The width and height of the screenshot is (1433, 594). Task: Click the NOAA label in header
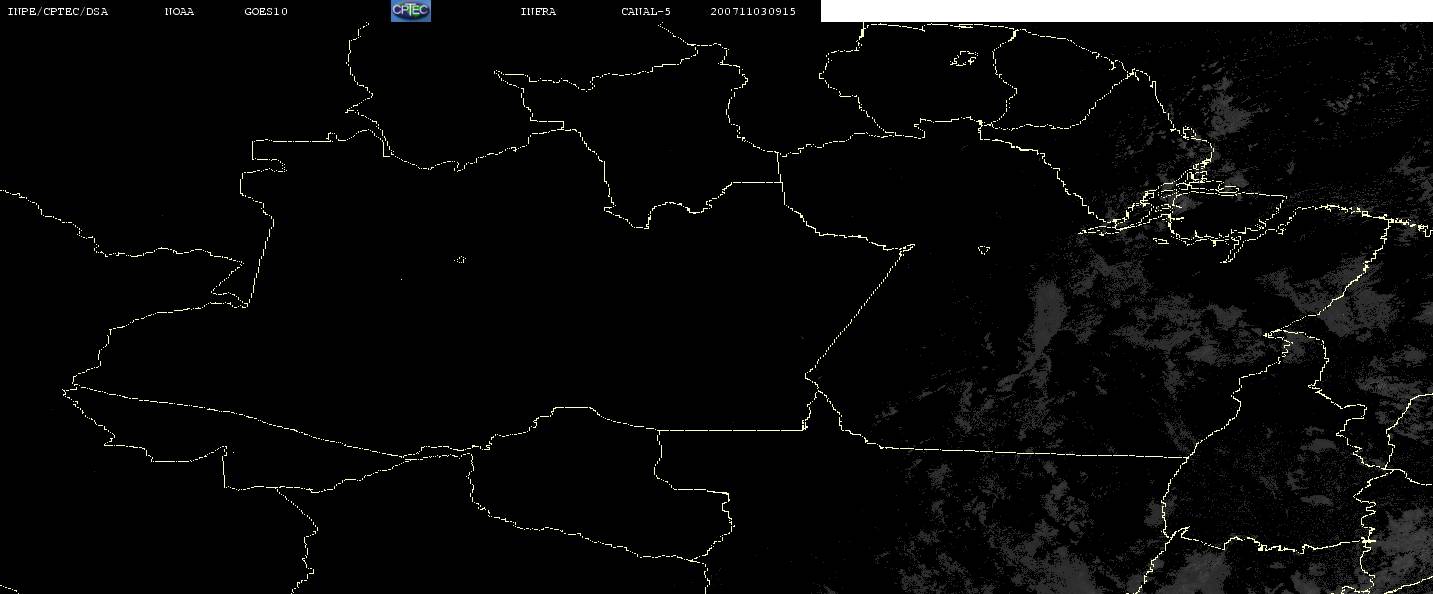click(x=179, y=11)
